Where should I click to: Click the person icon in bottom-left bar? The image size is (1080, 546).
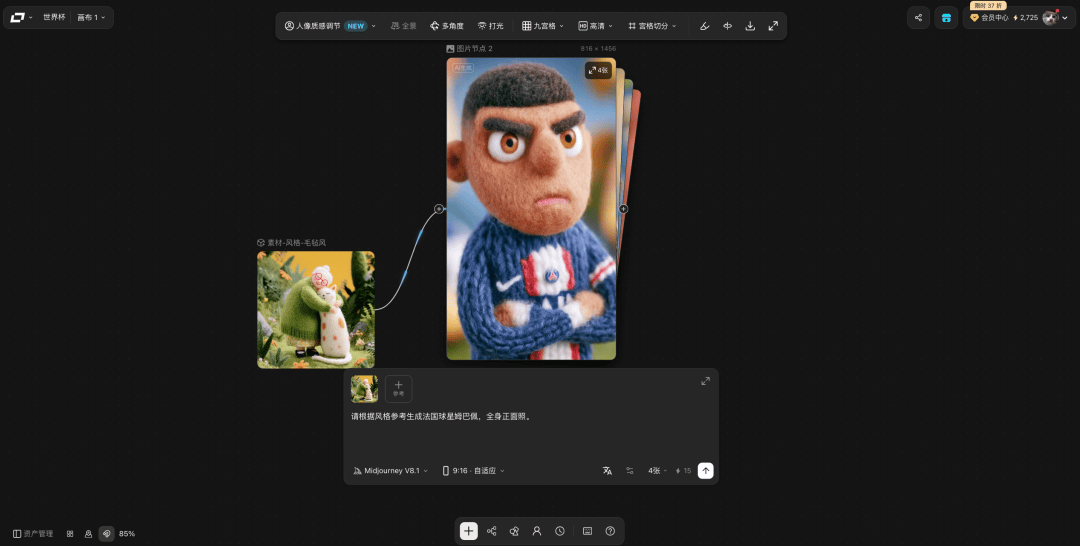[x=88, y=534]
